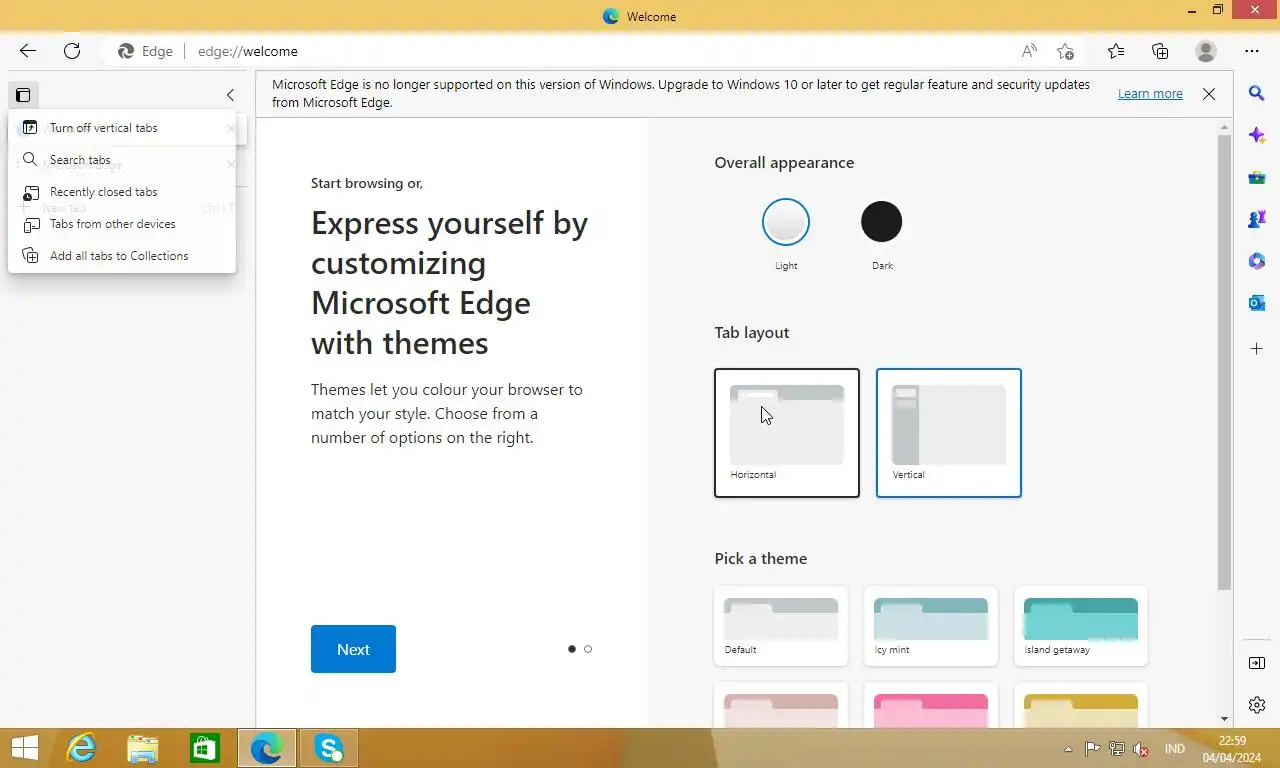
Task: Click the edge://welcome address bar
Action: pyautogui.click(x=560, y=51)
